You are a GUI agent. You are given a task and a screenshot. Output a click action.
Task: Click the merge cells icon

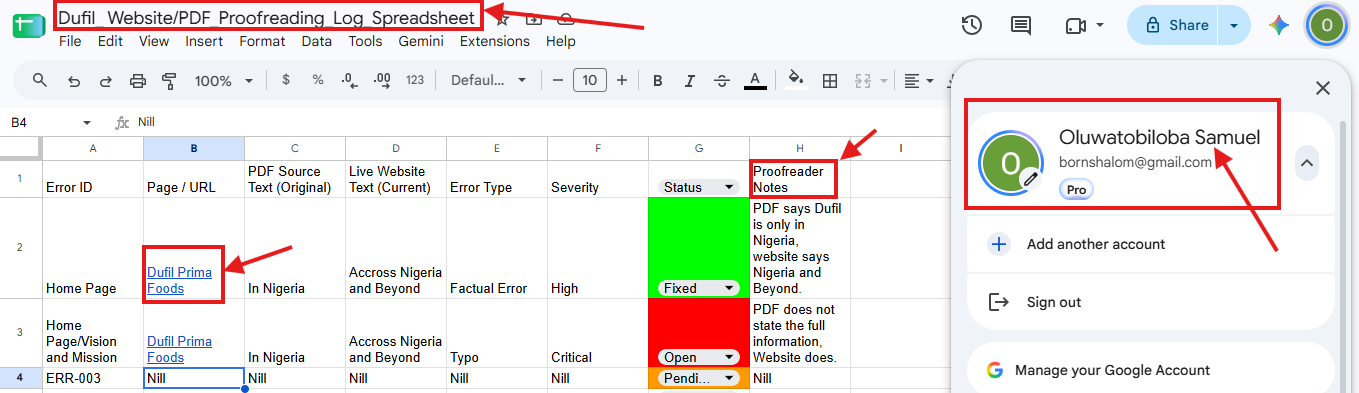coord(862,80)
